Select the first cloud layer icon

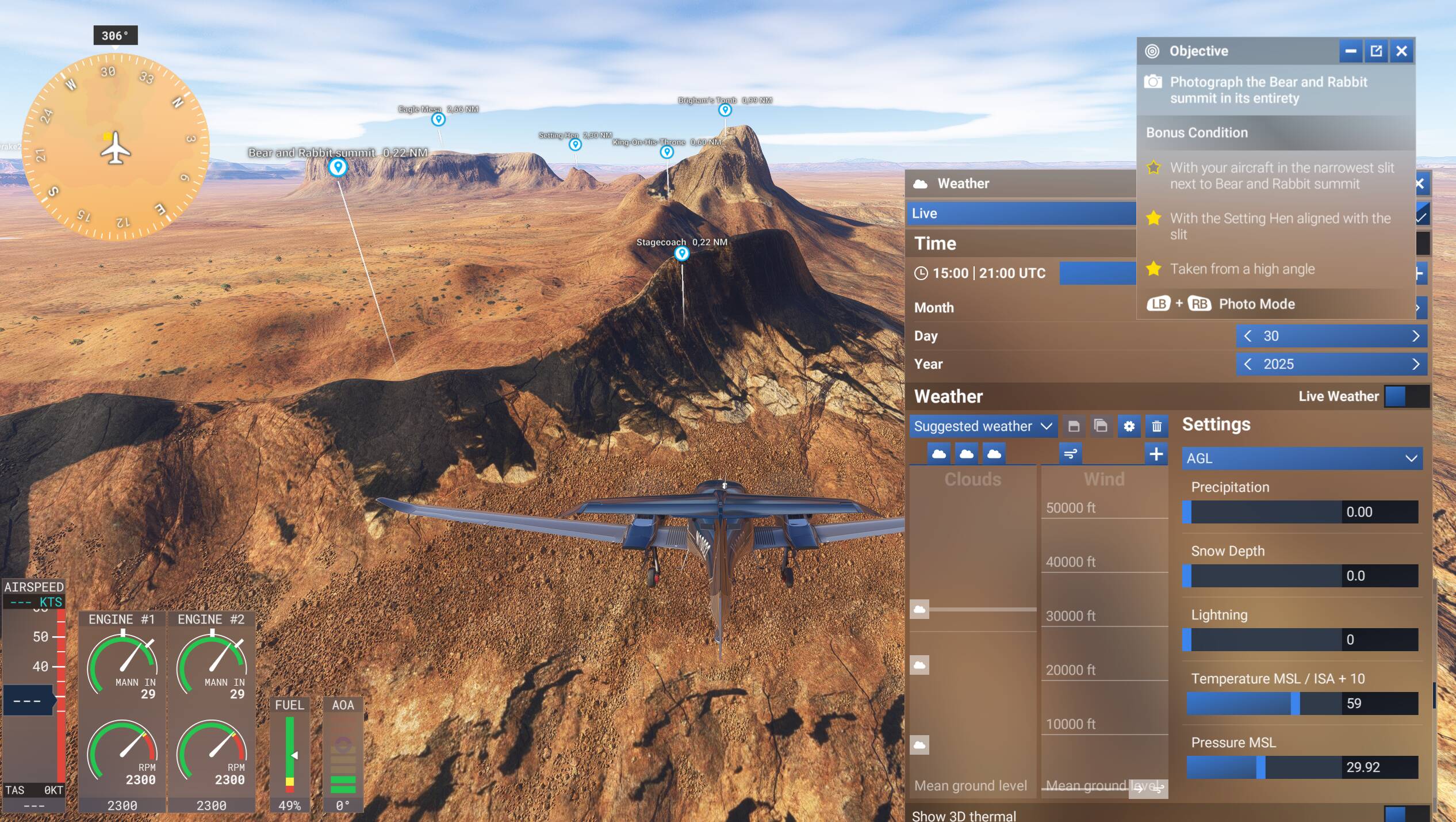coord(938,454)
